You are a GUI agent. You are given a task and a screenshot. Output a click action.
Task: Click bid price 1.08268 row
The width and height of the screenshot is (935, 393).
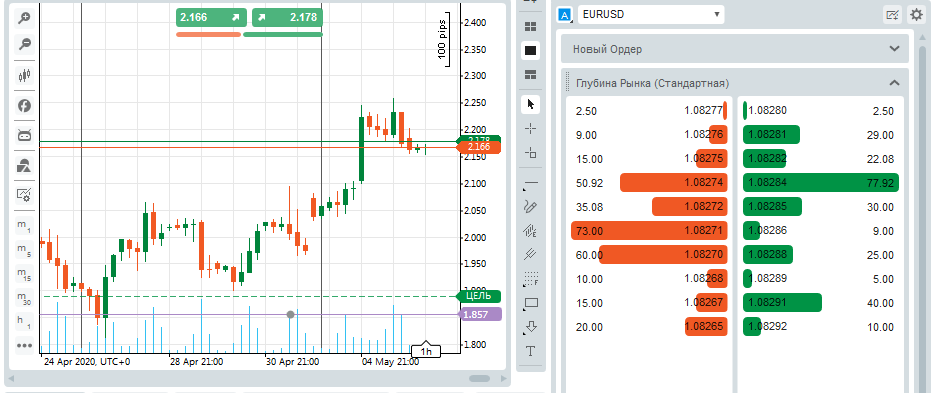click(x=648, y=278)
